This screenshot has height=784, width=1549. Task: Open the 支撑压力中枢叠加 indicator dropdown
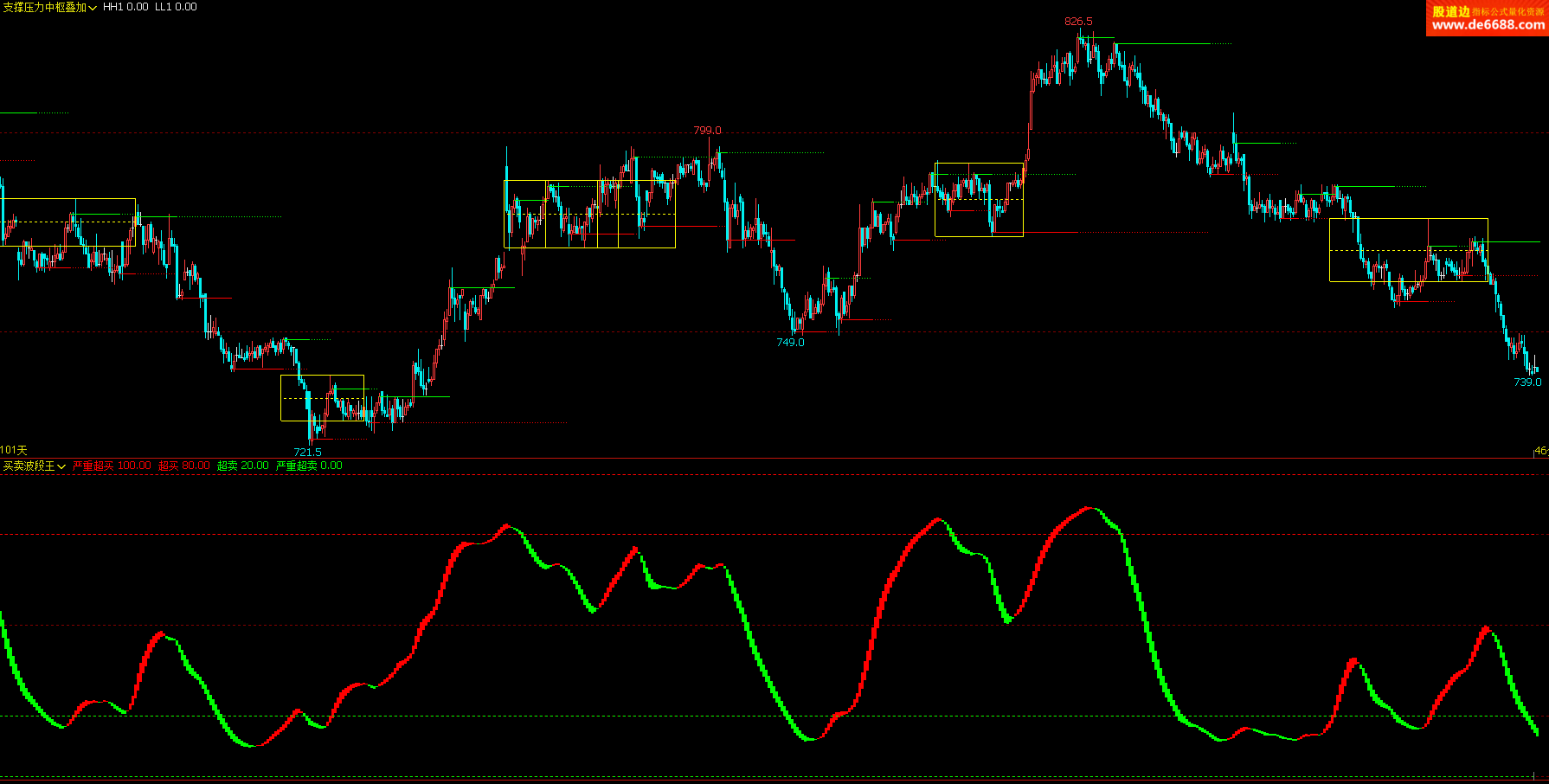(x=49, y=7)
